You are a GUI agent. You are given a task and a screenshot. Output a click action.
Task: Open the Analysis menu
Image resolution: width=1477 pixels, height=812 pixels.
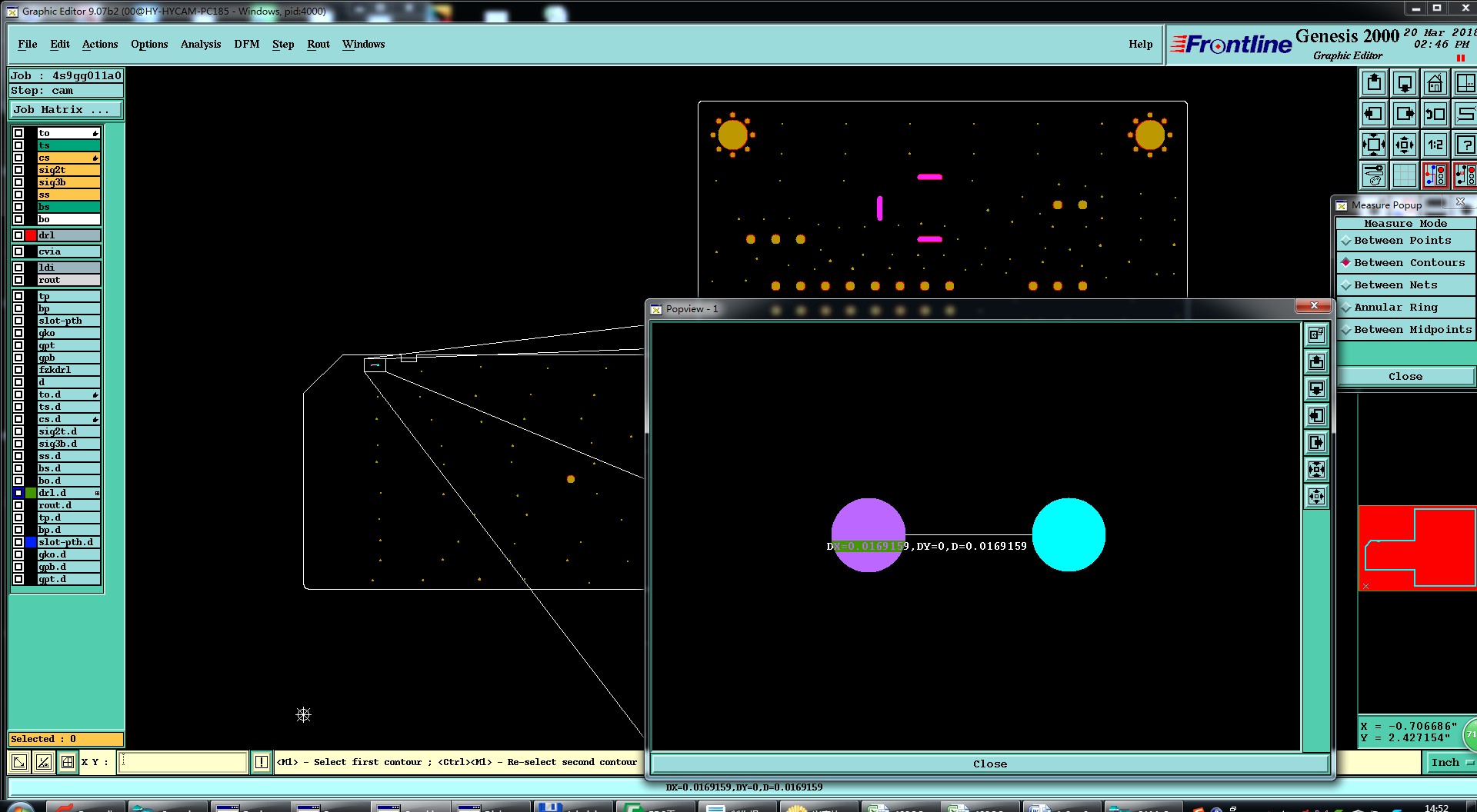pos(201,44)
